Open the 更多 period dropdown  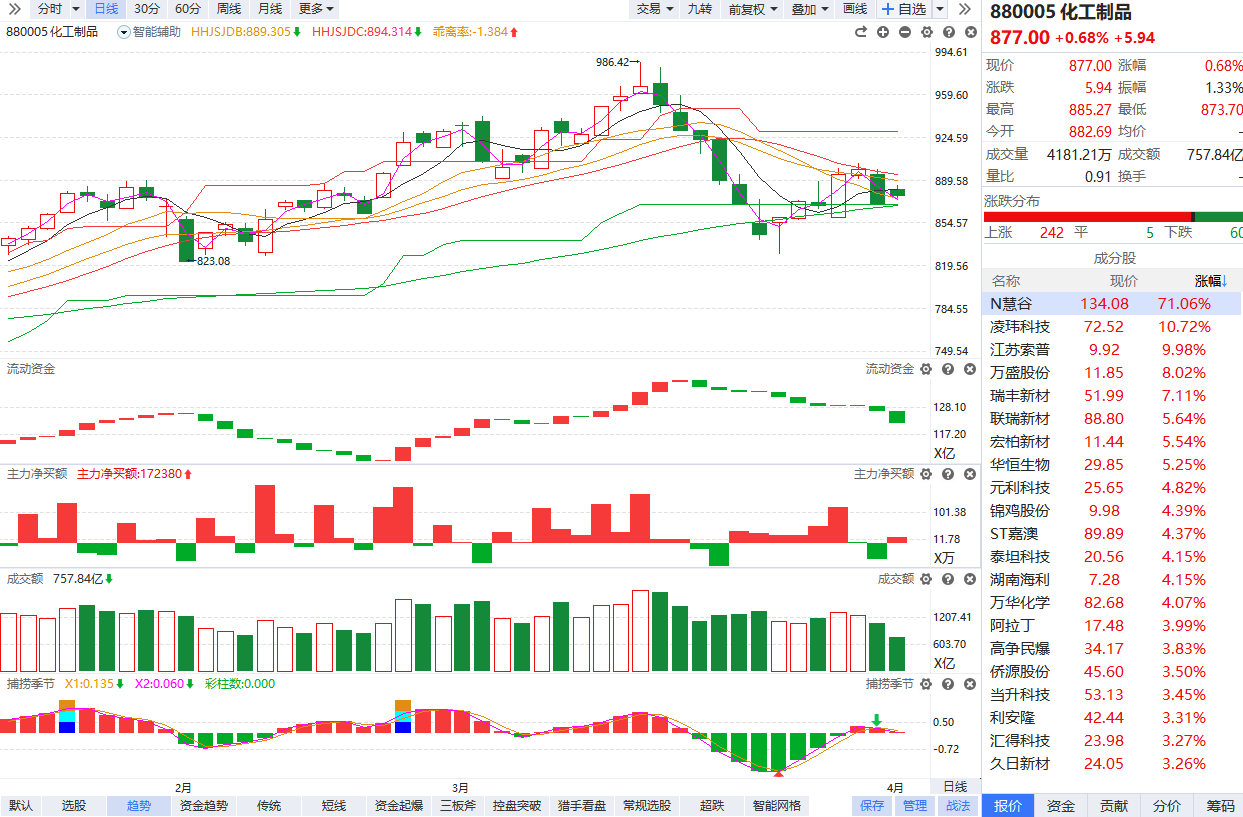316,9
